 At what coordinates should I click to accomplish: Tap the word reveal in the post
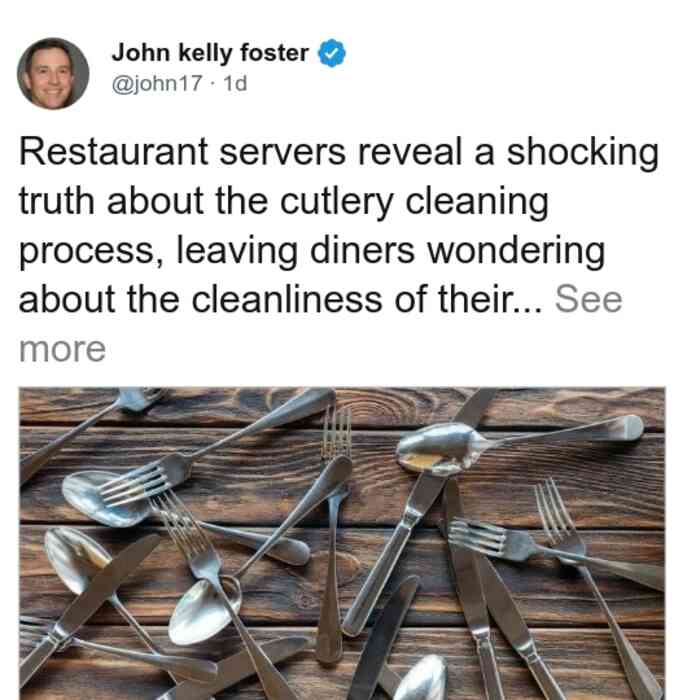[409, 152]
